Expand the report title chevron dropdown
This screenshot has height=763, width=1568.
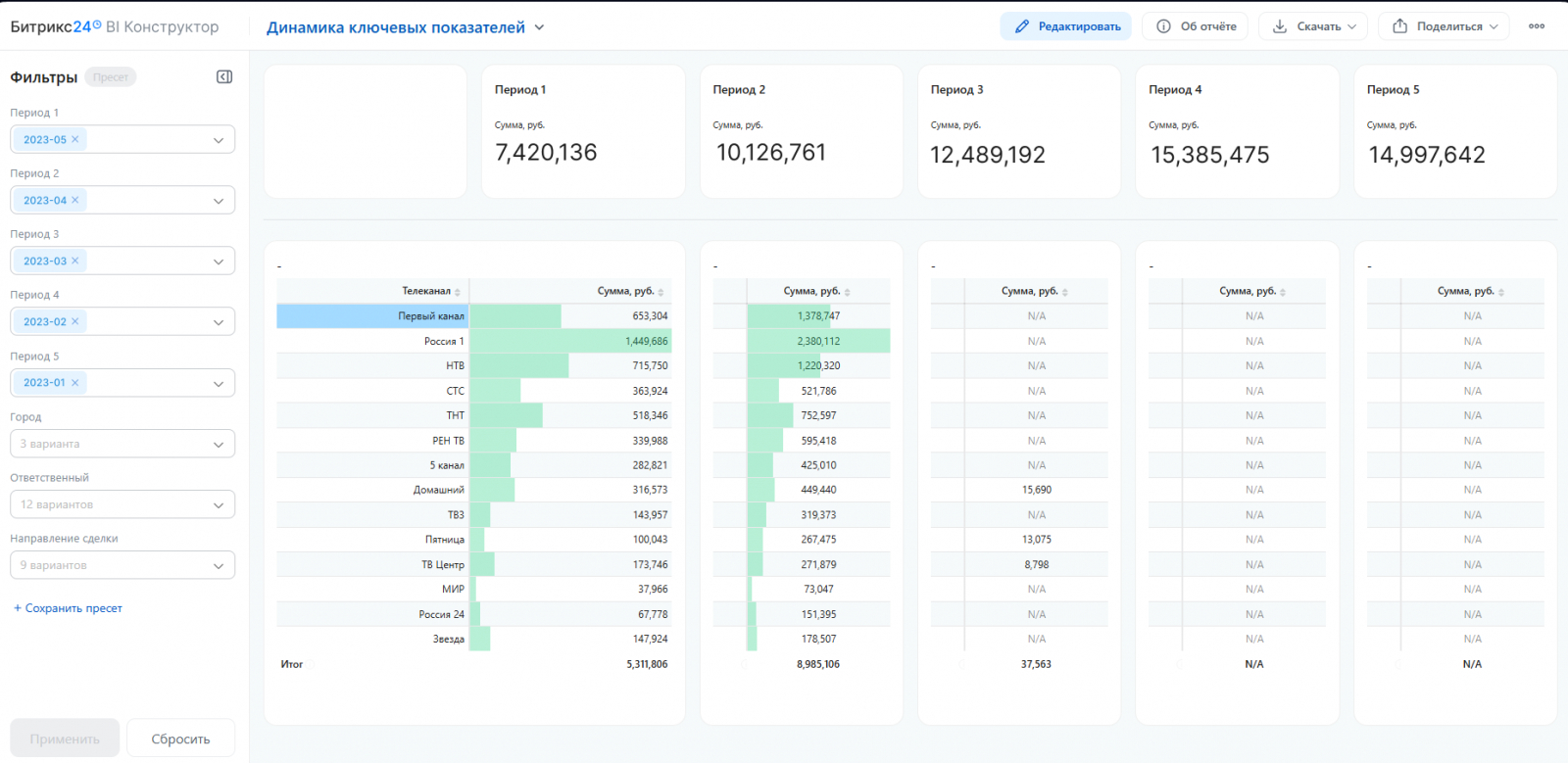[x=539, y=27]
